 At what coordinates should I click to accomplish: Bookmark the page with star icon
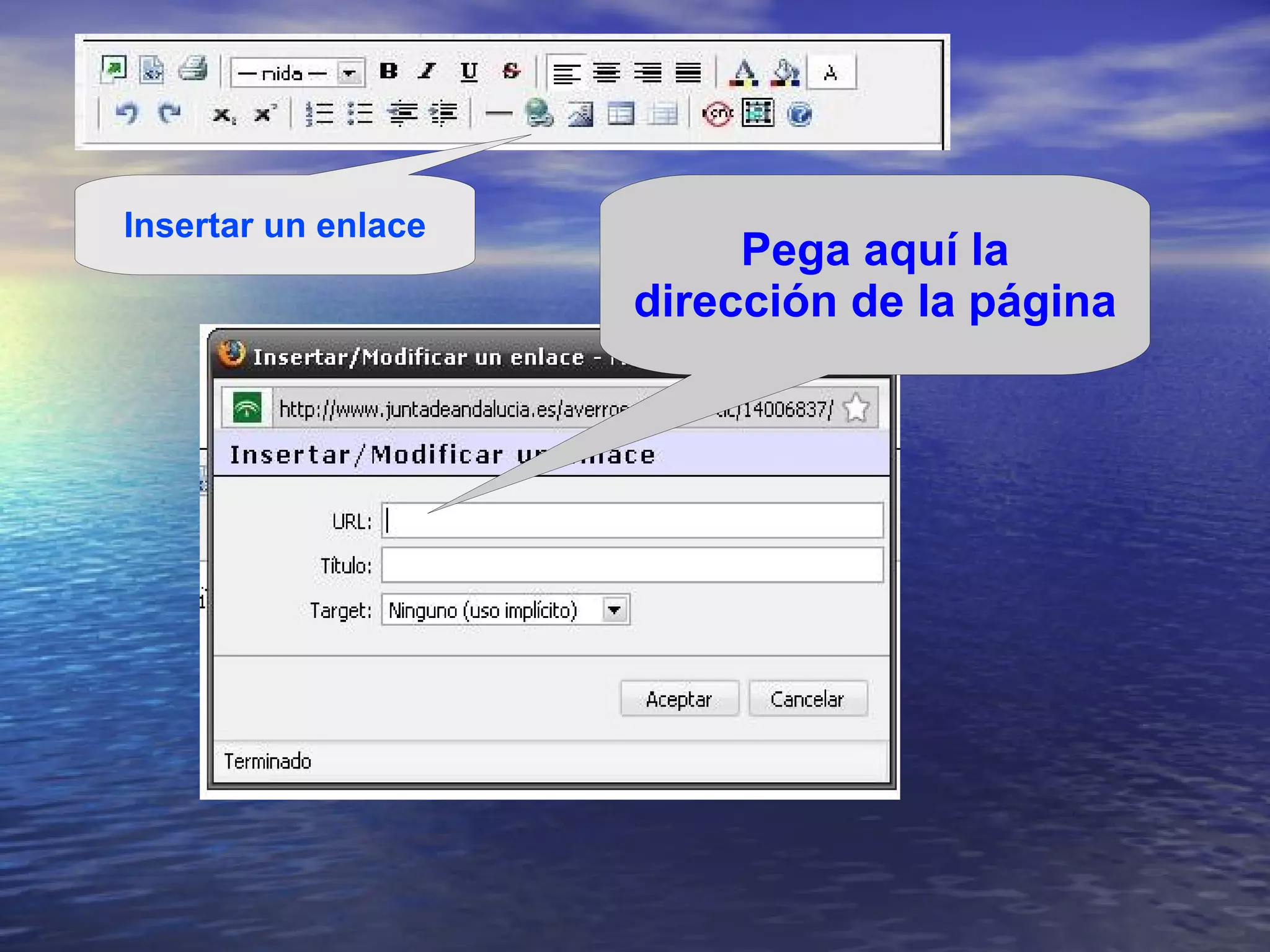(856, 408)
